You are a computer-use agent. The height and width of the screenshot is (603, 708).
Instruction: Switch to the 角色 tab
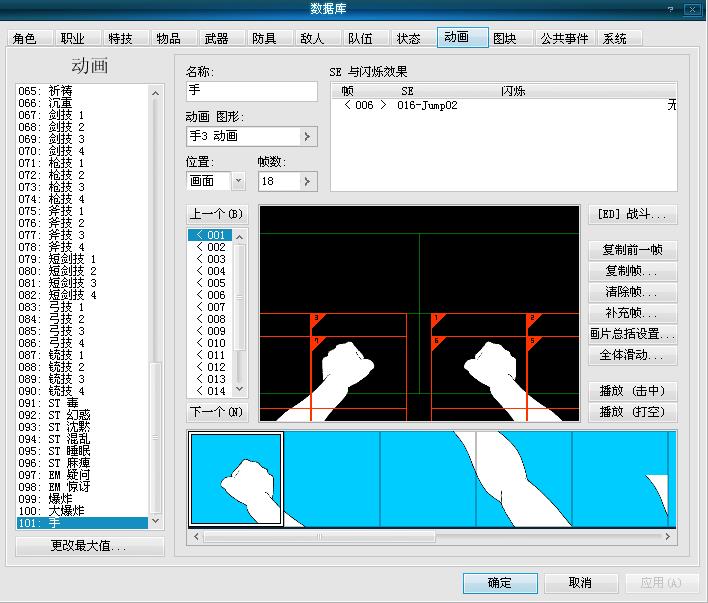tap(30, 38)
